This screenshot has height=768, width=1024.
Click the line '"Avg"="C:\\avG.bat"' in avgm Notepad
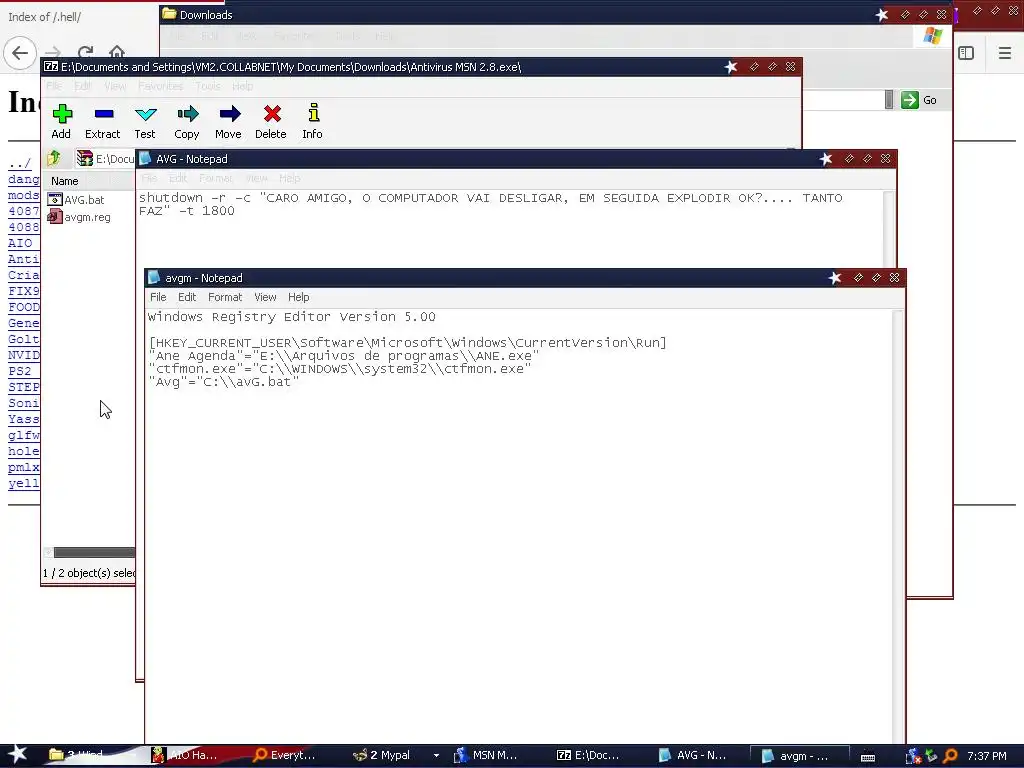(223, 382)
